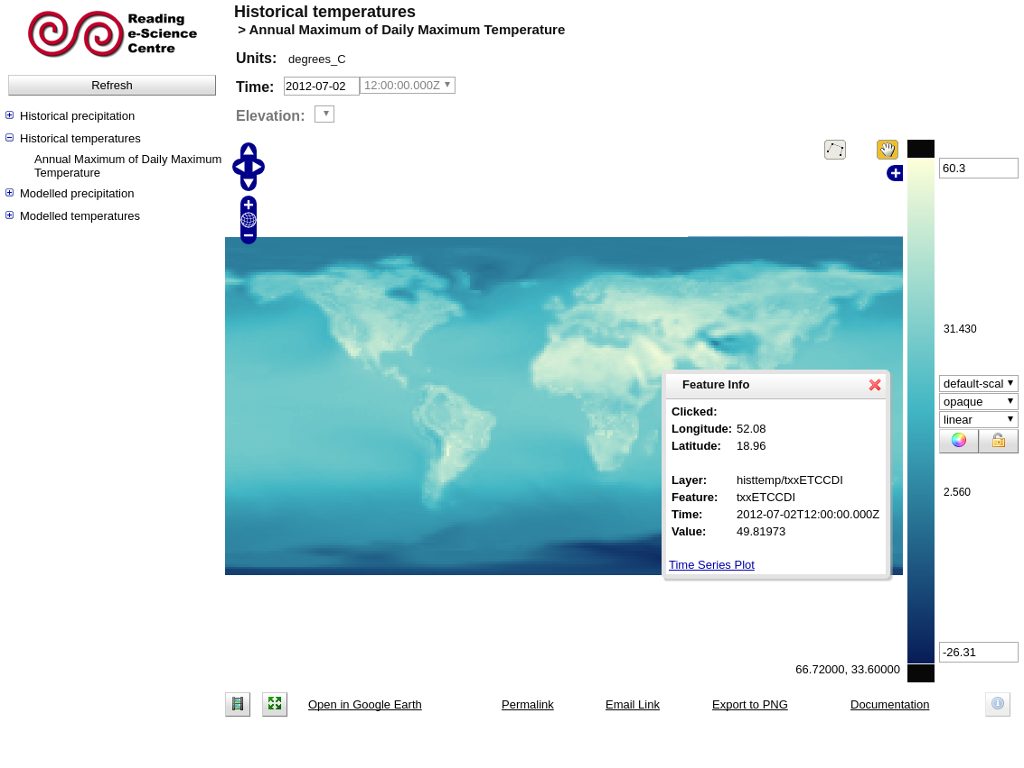Click the Longitude value 52.08

pyautogui.click(x=751, y=429)
